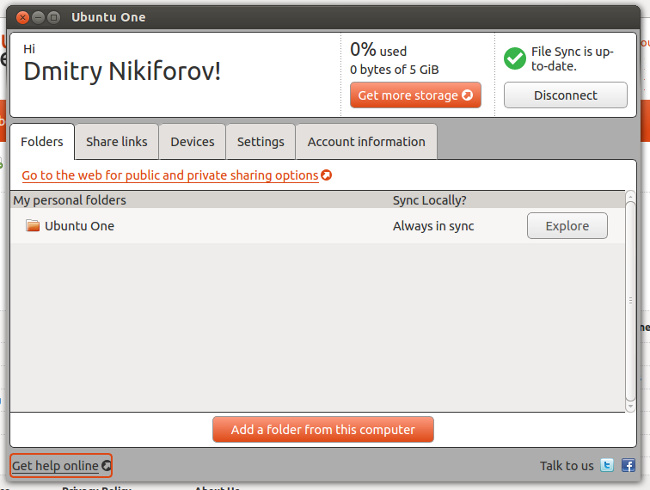
Task: Minimize the Ubuntu One window
Action: click(x=38, y=17)
